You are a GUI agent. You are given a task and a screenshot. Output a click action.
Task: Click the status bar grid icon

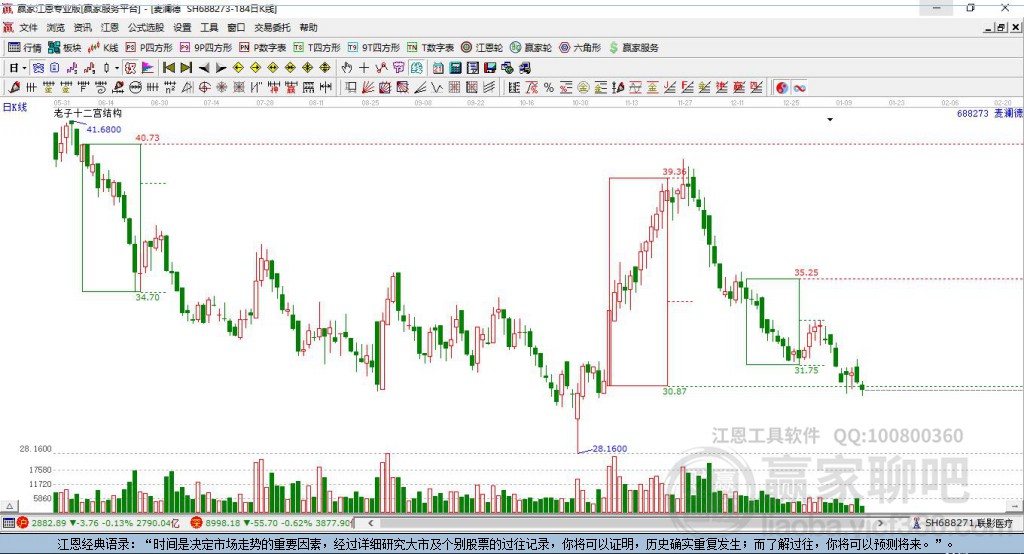click(8, 523)
